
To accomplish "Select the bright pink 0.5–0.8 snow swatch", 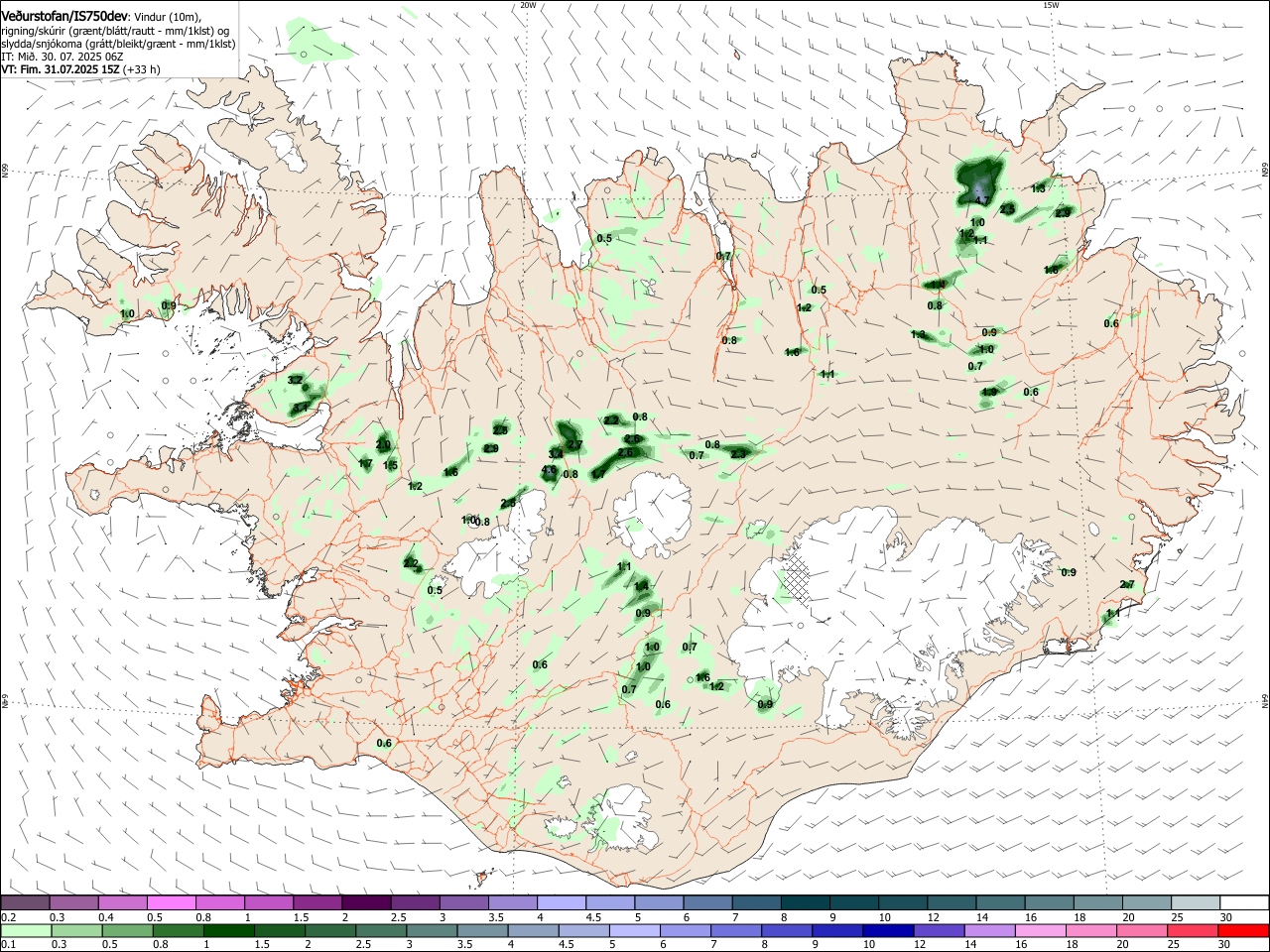I will tap(171, 902).
